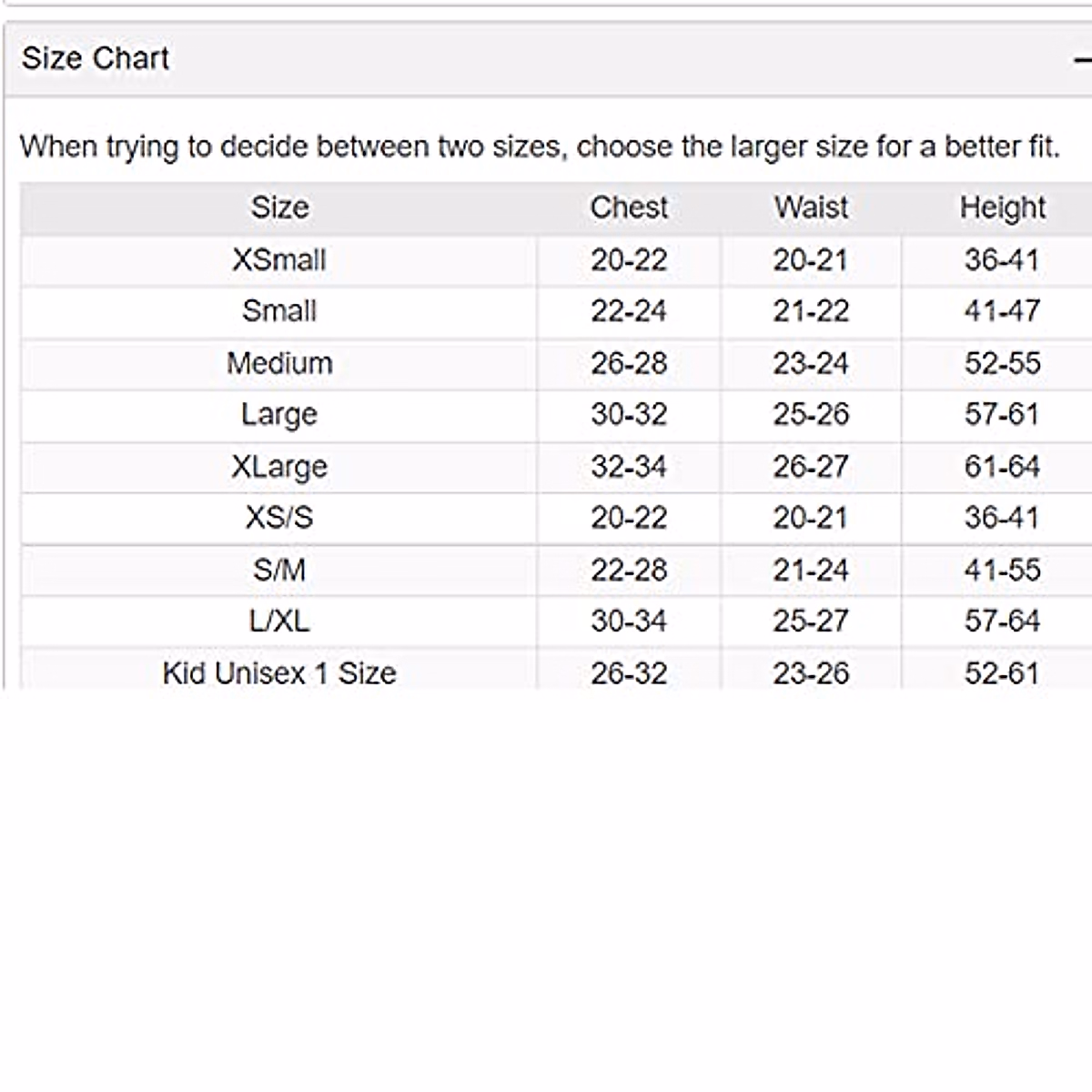Click the Medium size row label
1092x1092 pixels.
279,363
